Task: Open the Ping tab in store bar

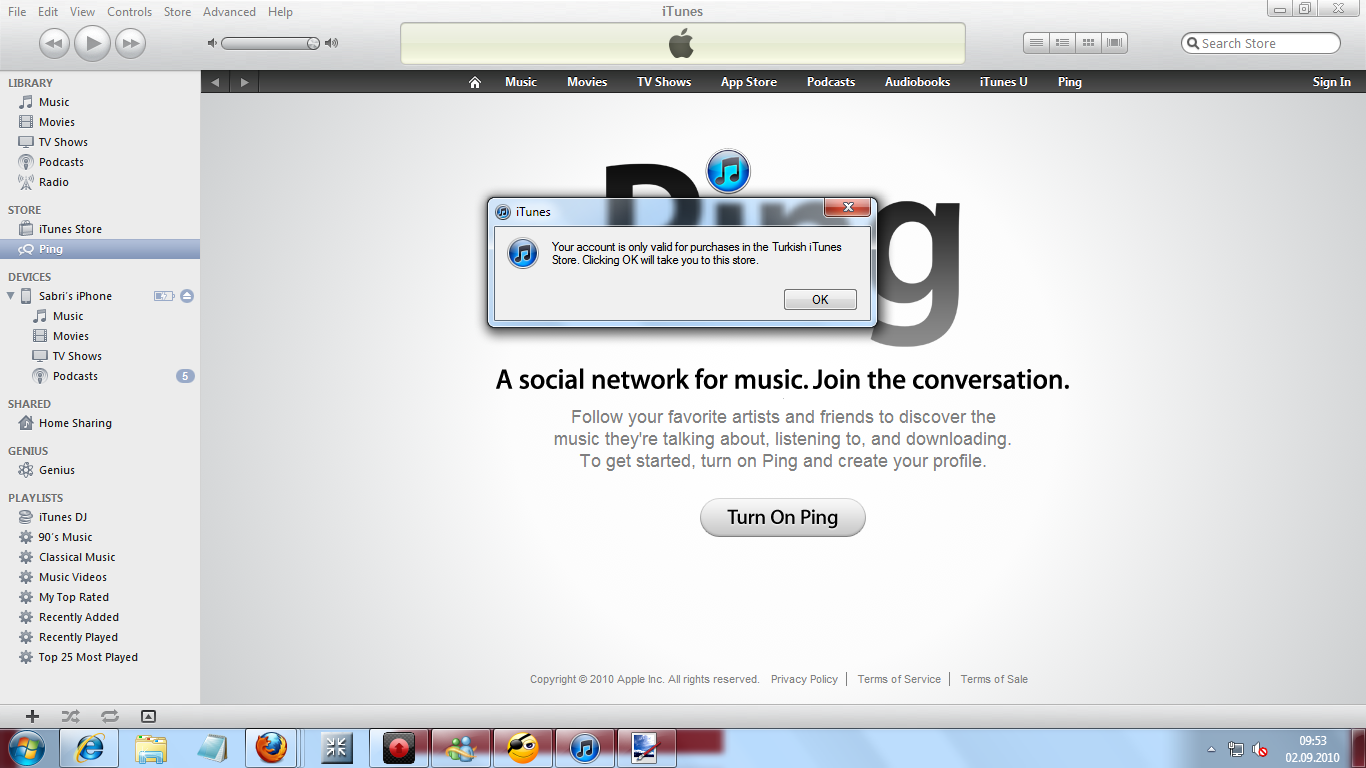Action: 1070,82
